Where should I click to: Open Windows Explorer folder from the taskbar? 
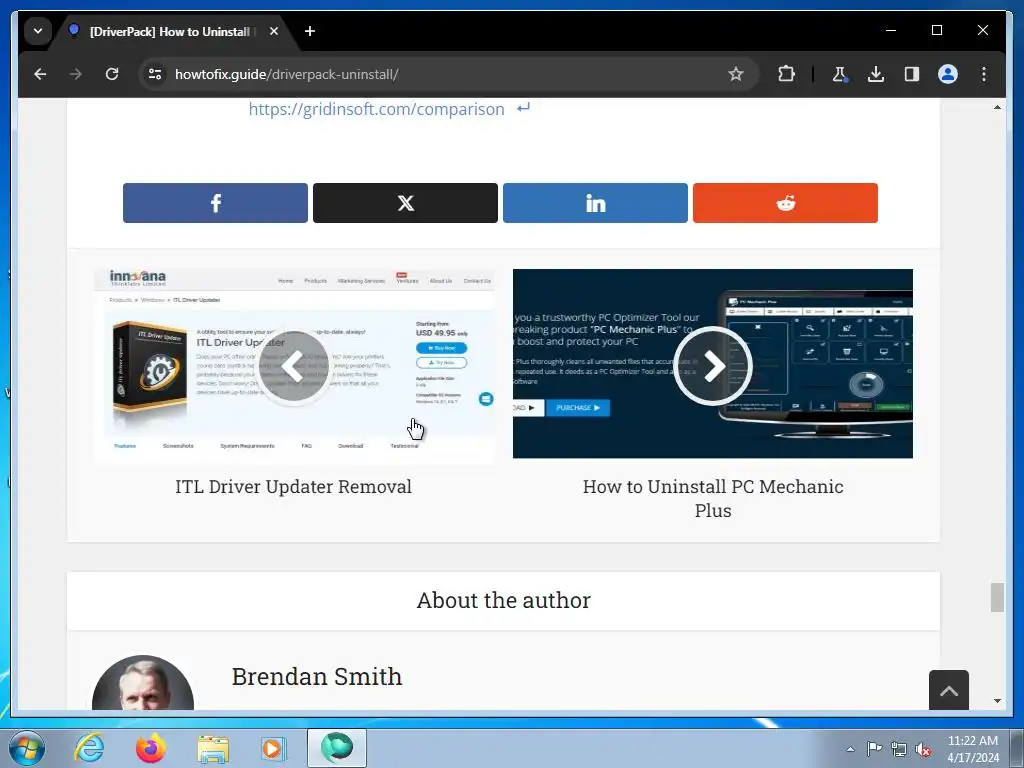click(213, 748)
